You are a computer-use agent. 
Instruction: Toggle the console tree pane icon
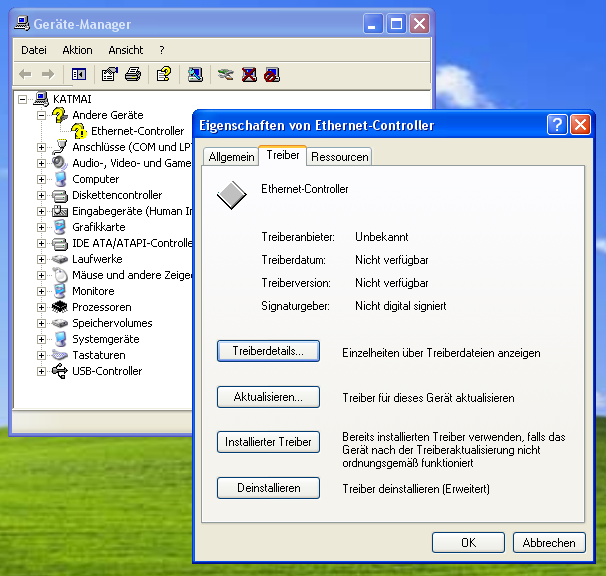(79, 74)
